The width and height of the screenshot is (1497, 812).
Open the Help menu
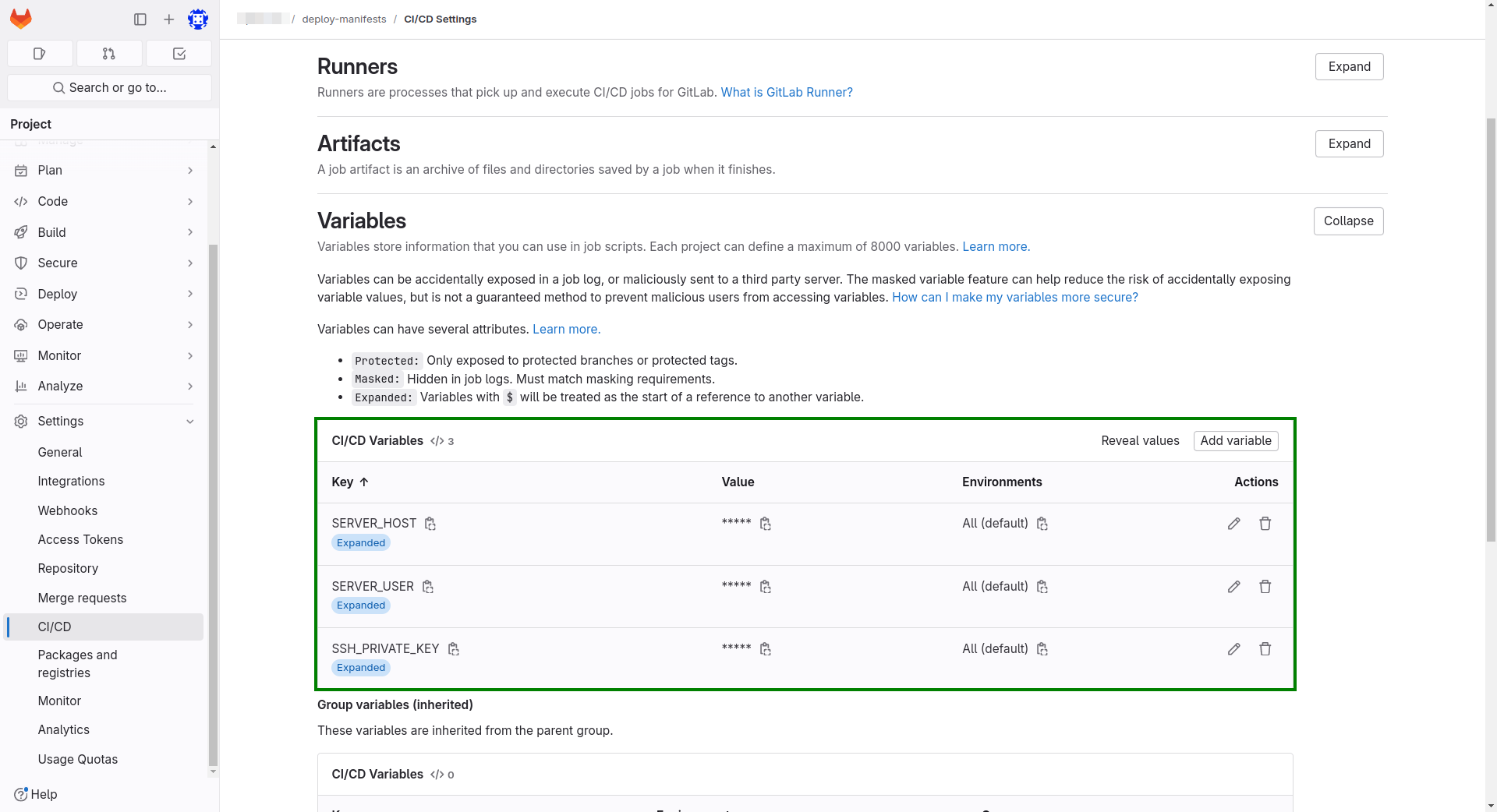tap(36, 794)
